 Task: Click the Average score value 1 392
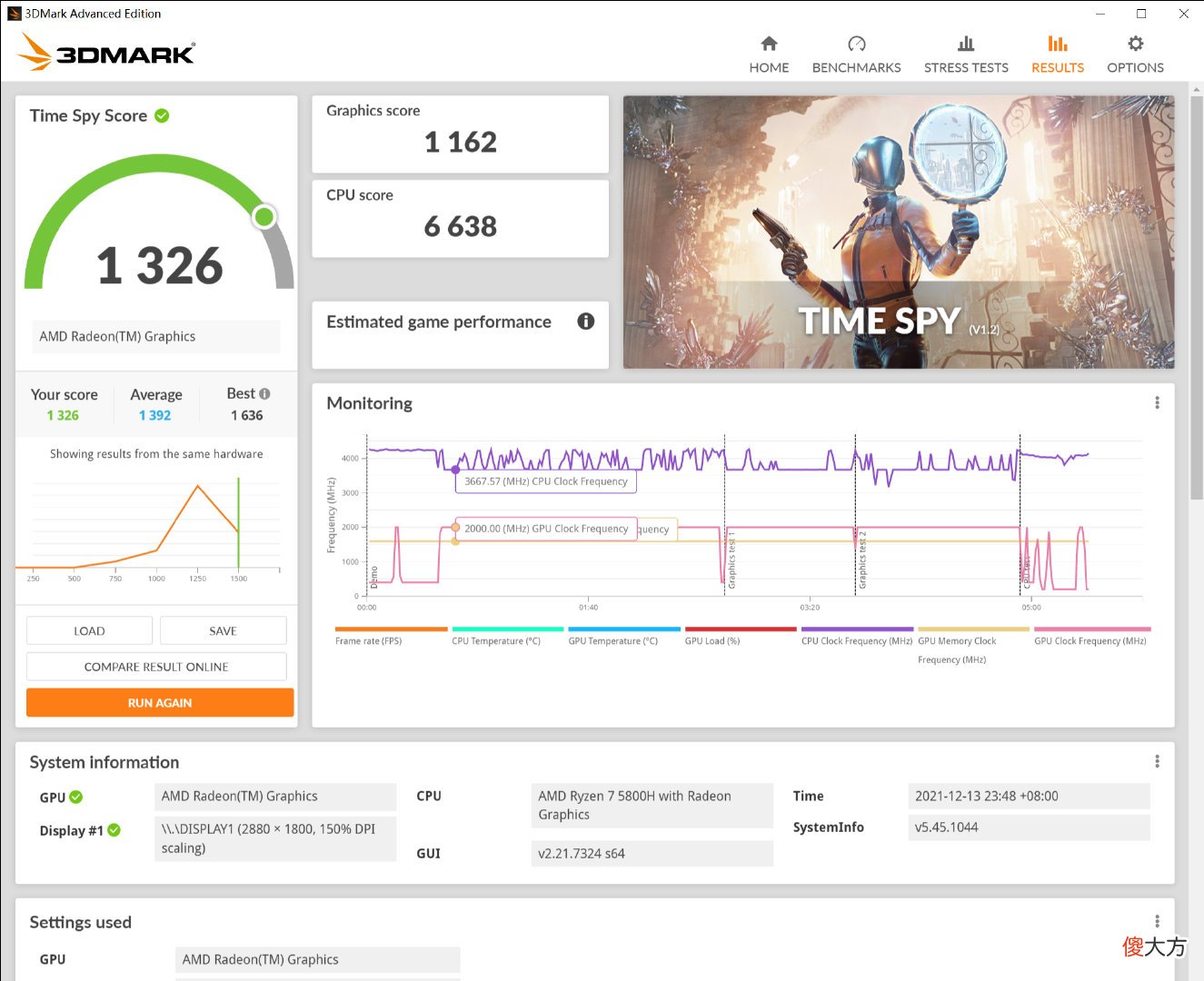pyautogui.click(x=155, y=415)
